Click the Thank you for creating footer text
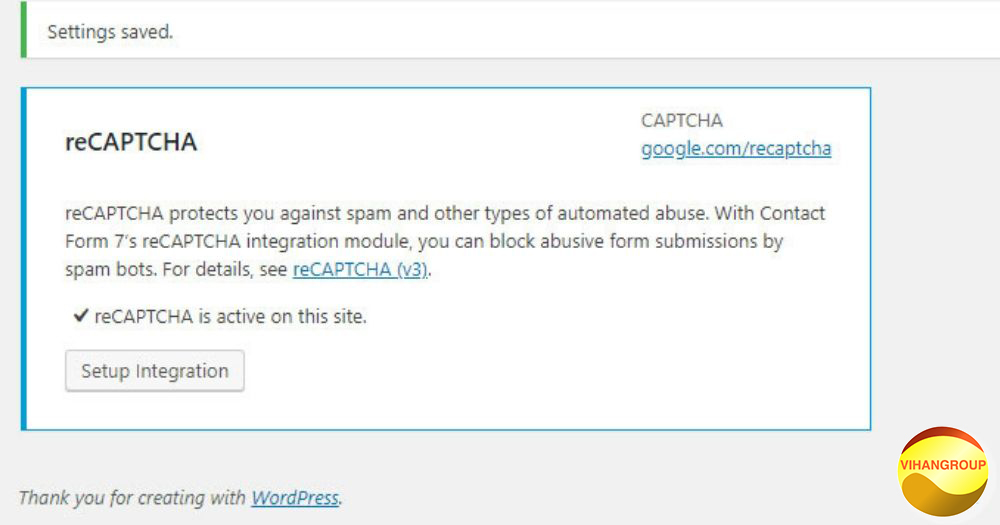The height and width of the screenshot is (525, 1000). (133, 497)
